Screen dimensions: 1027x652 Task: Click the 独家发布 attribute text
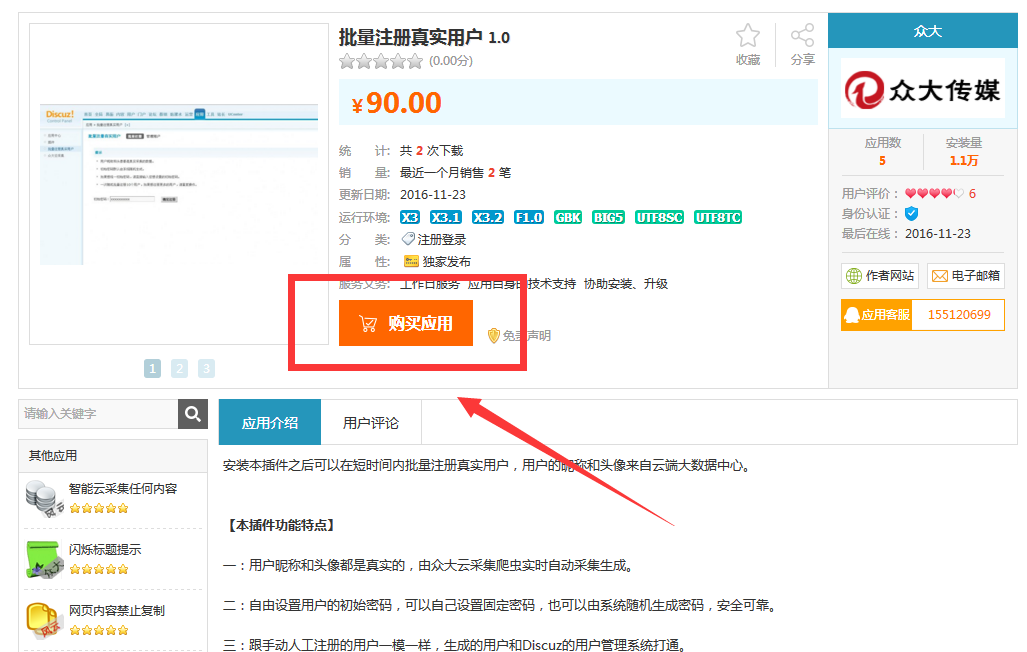pos(447,261)
